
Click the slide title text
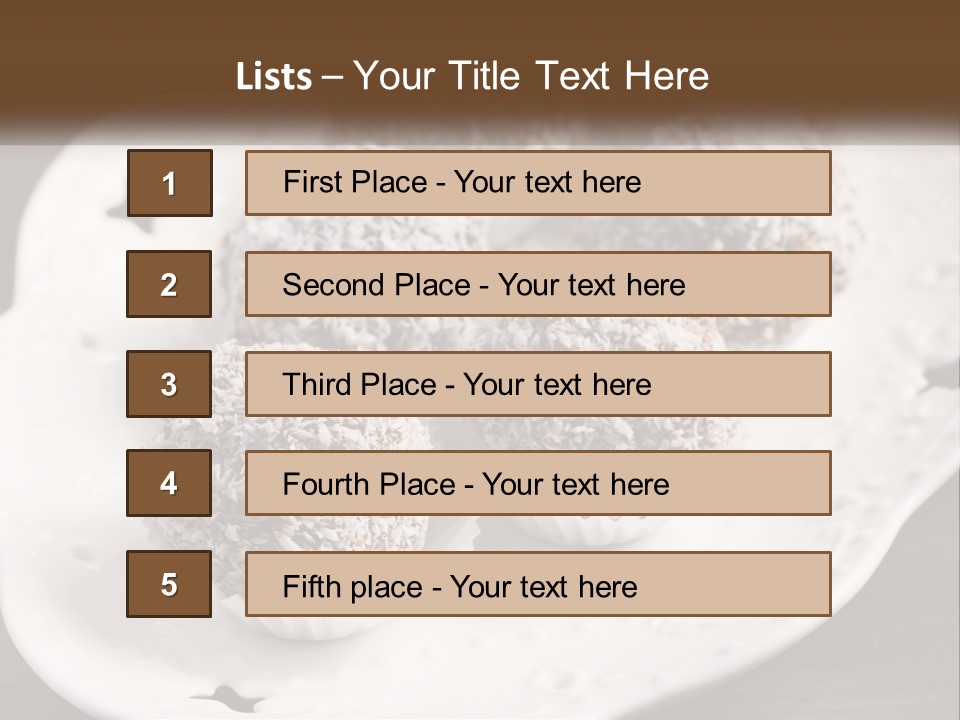(473, 76)
